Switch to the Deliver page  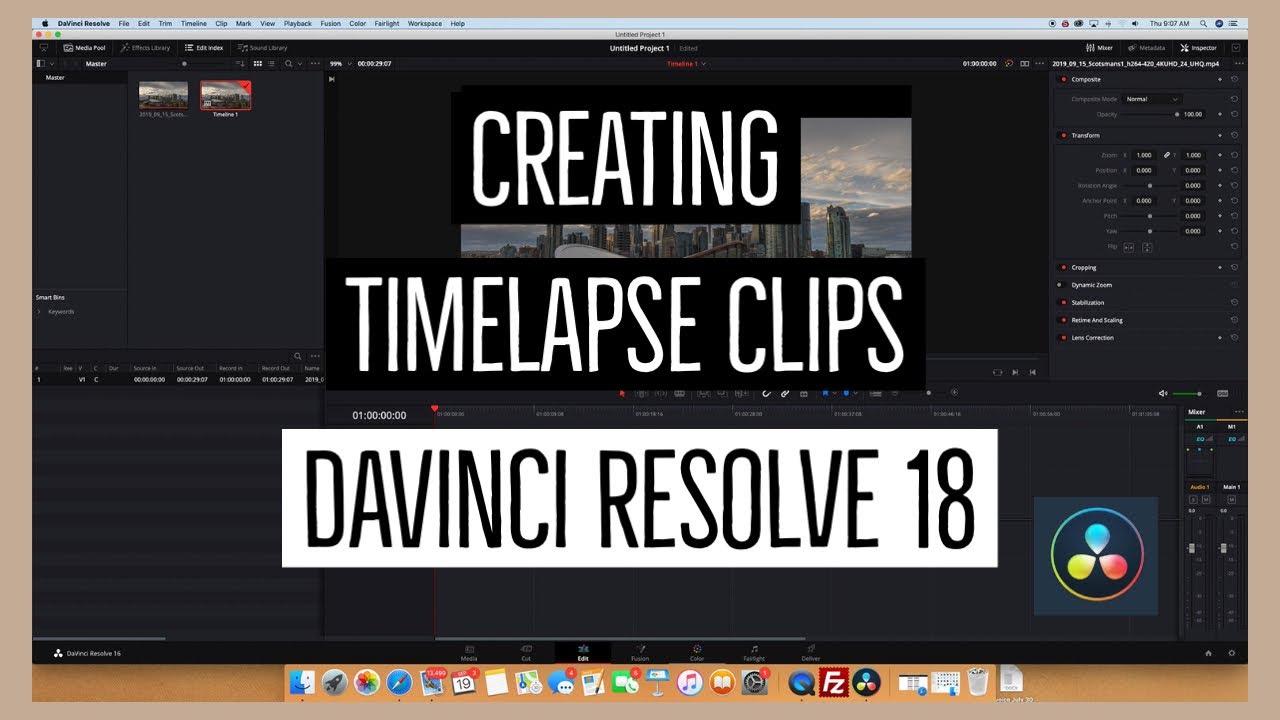tap(811, 653)
